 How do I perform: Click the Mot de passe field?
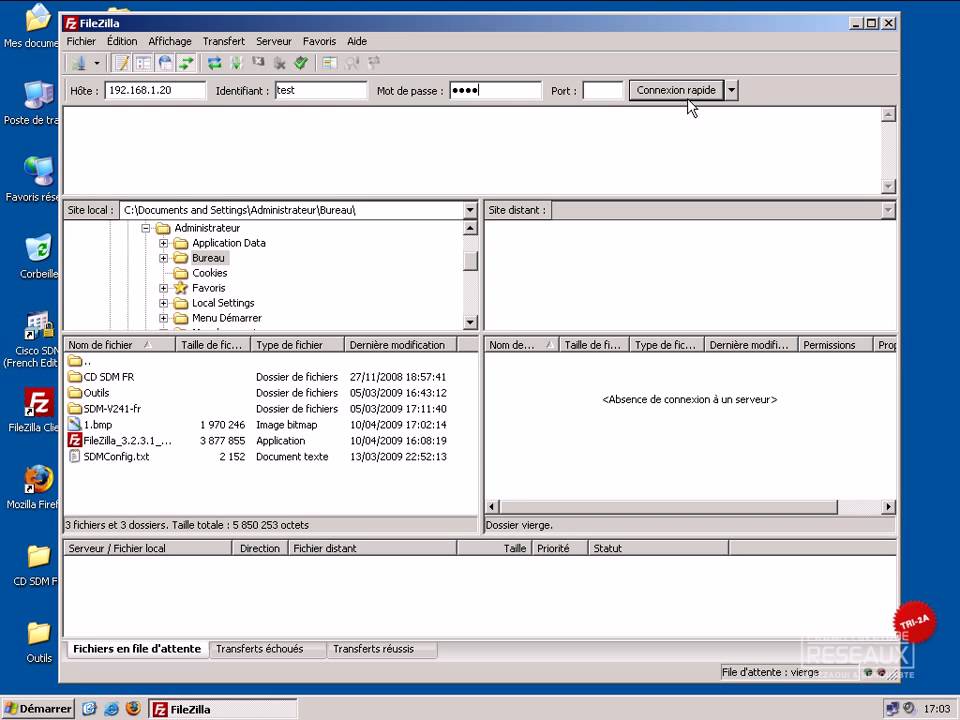pyautogui.click(x=495, y=91)
